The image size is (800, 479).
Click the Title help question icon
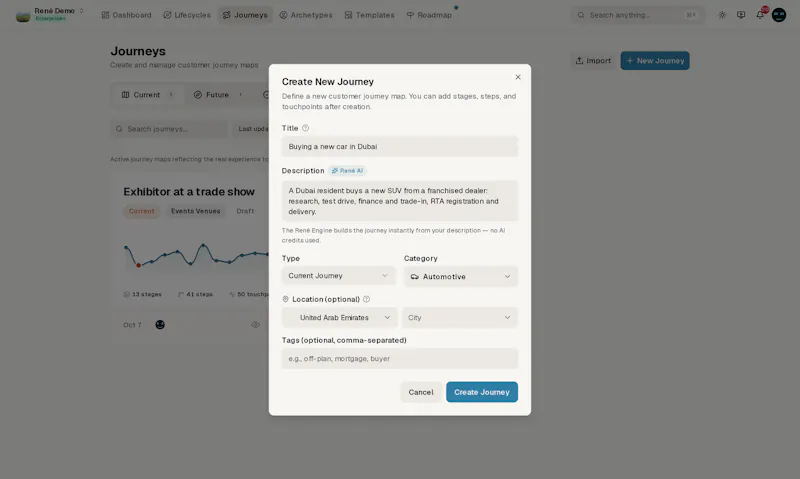[x=305, y=128]
